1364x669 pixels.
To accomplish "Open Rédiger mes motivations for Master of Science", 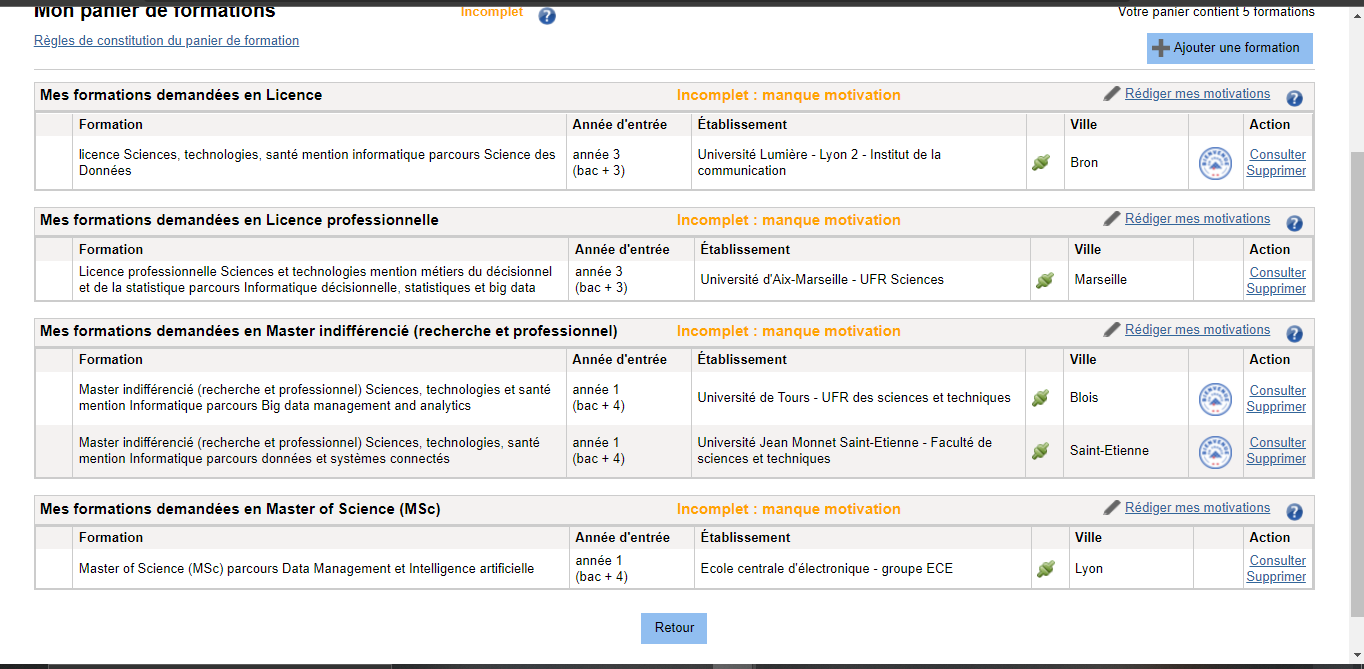I will (1197, 508).
